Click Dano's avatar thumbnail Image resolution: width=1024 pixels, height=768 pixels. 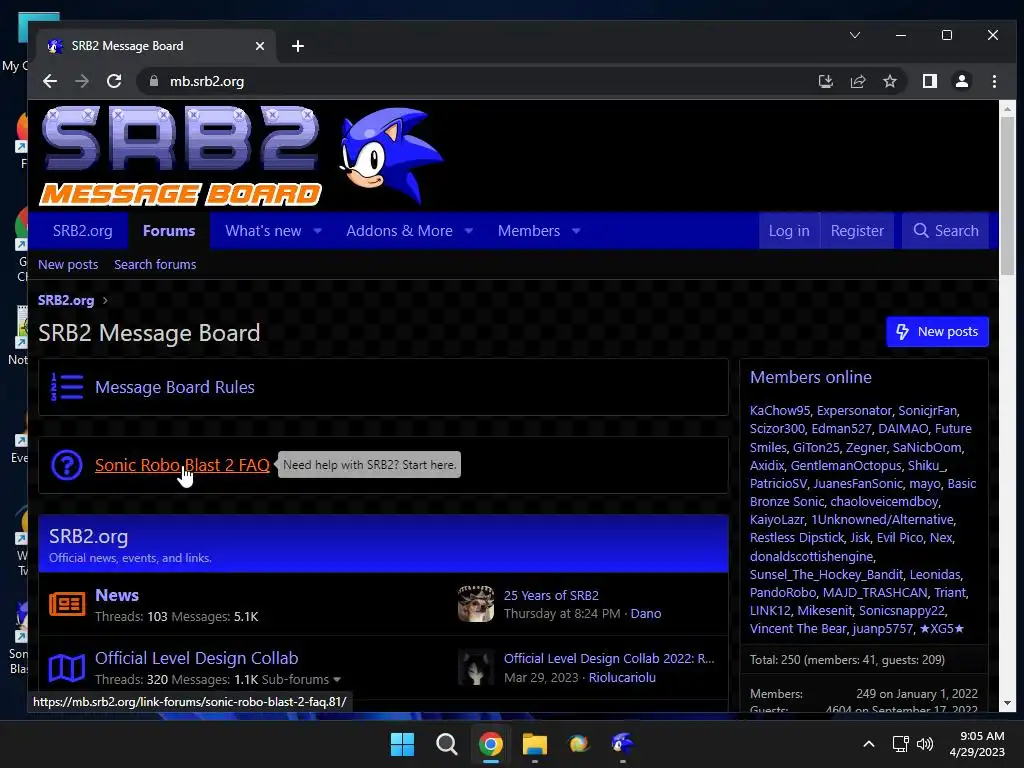[475, 603]
